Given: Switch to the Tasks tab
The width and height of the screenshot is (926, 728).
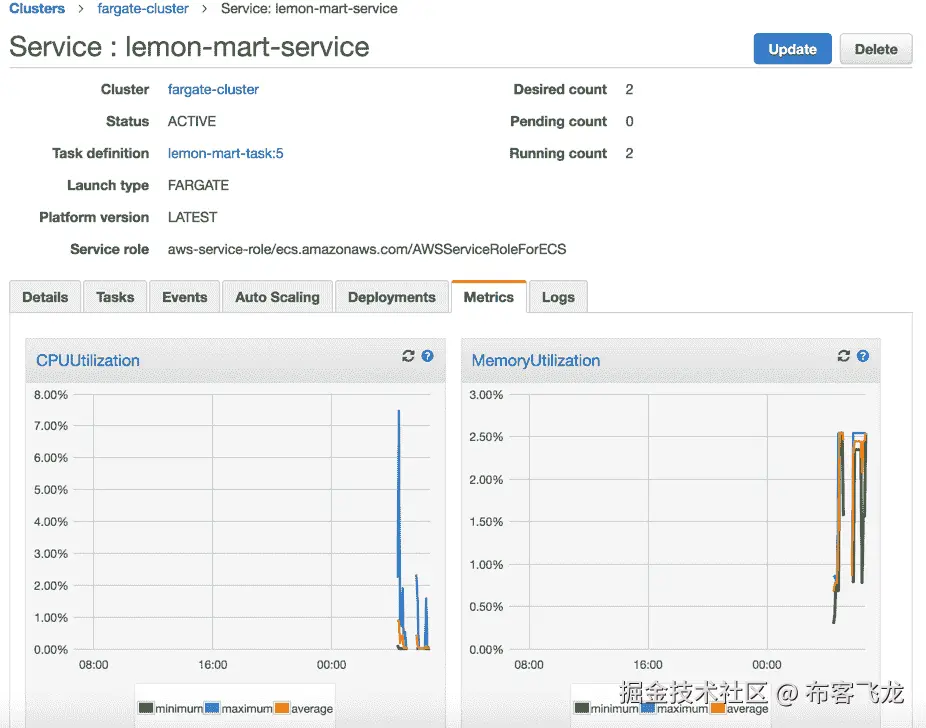Looking at the screenshot, I should point(115,297).
